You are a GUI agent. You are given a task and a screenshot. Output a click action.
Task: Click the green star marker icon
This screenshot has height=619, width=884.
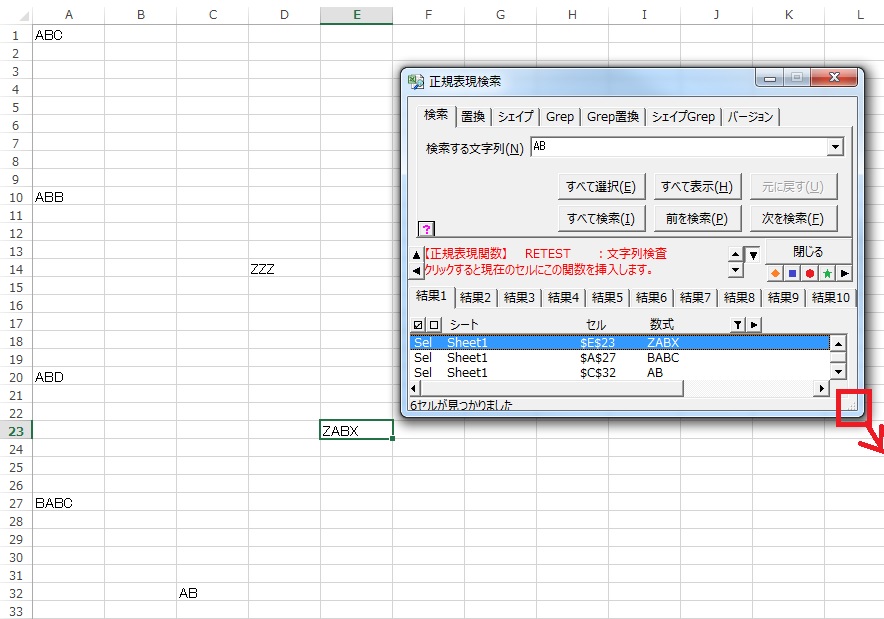tap(827, 273)
